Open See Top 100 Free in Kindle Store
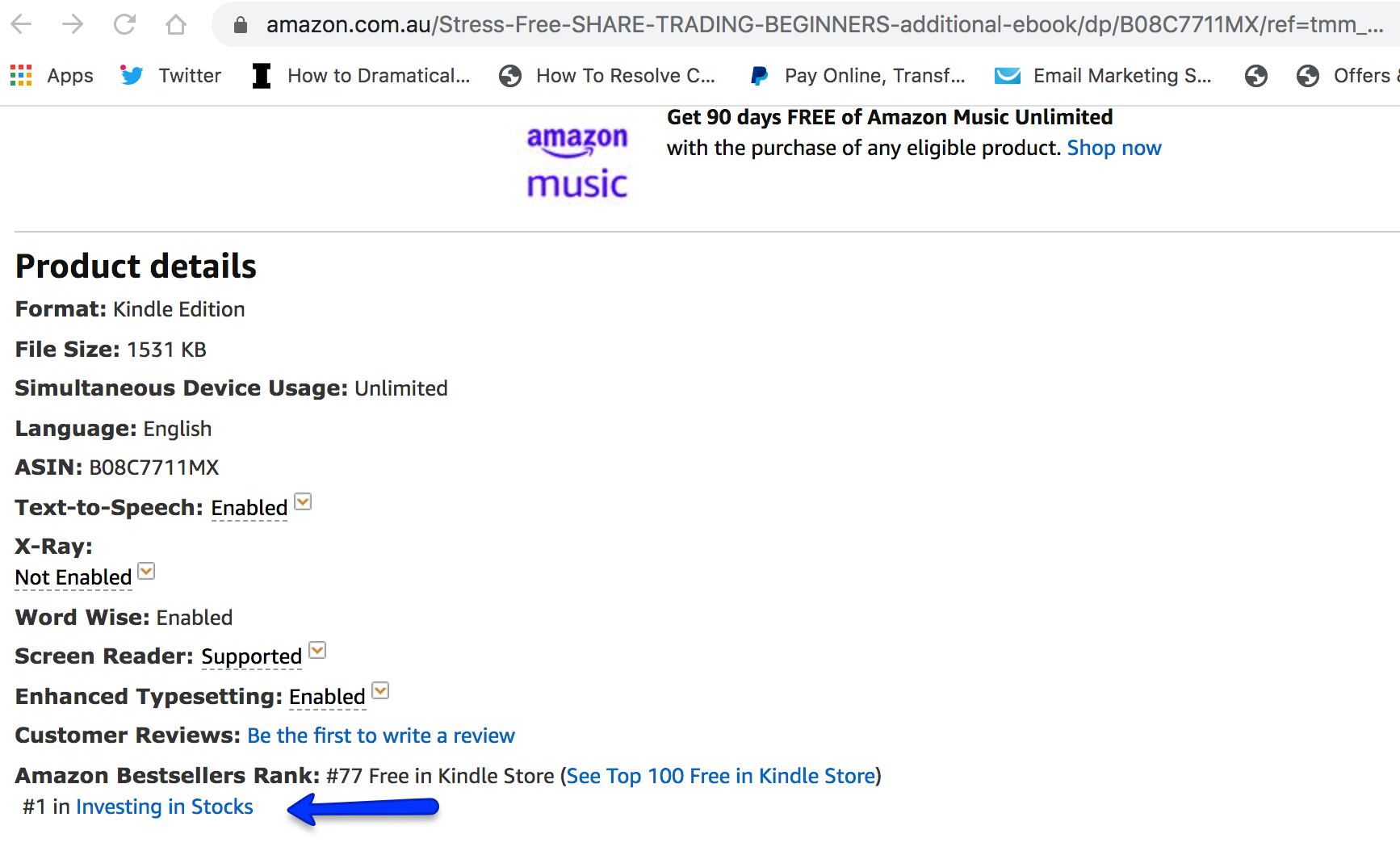This screenshot has width=1400, height=851. click(721, 776)
